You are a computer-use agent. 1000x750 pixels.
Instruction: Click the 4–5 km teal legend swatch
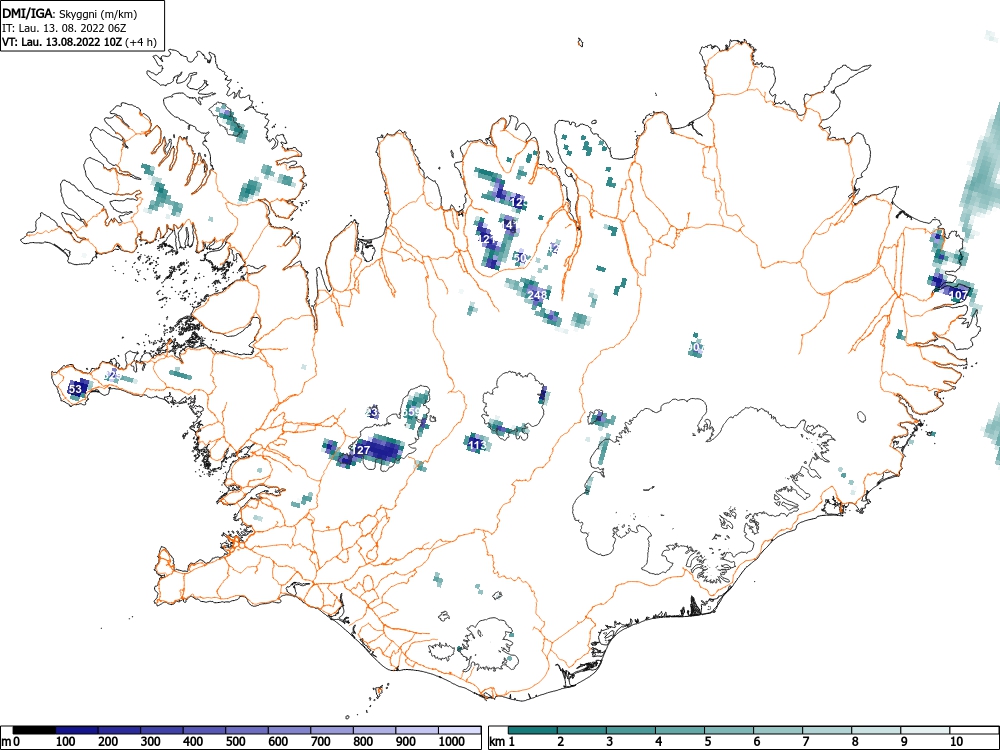(680, 730)
